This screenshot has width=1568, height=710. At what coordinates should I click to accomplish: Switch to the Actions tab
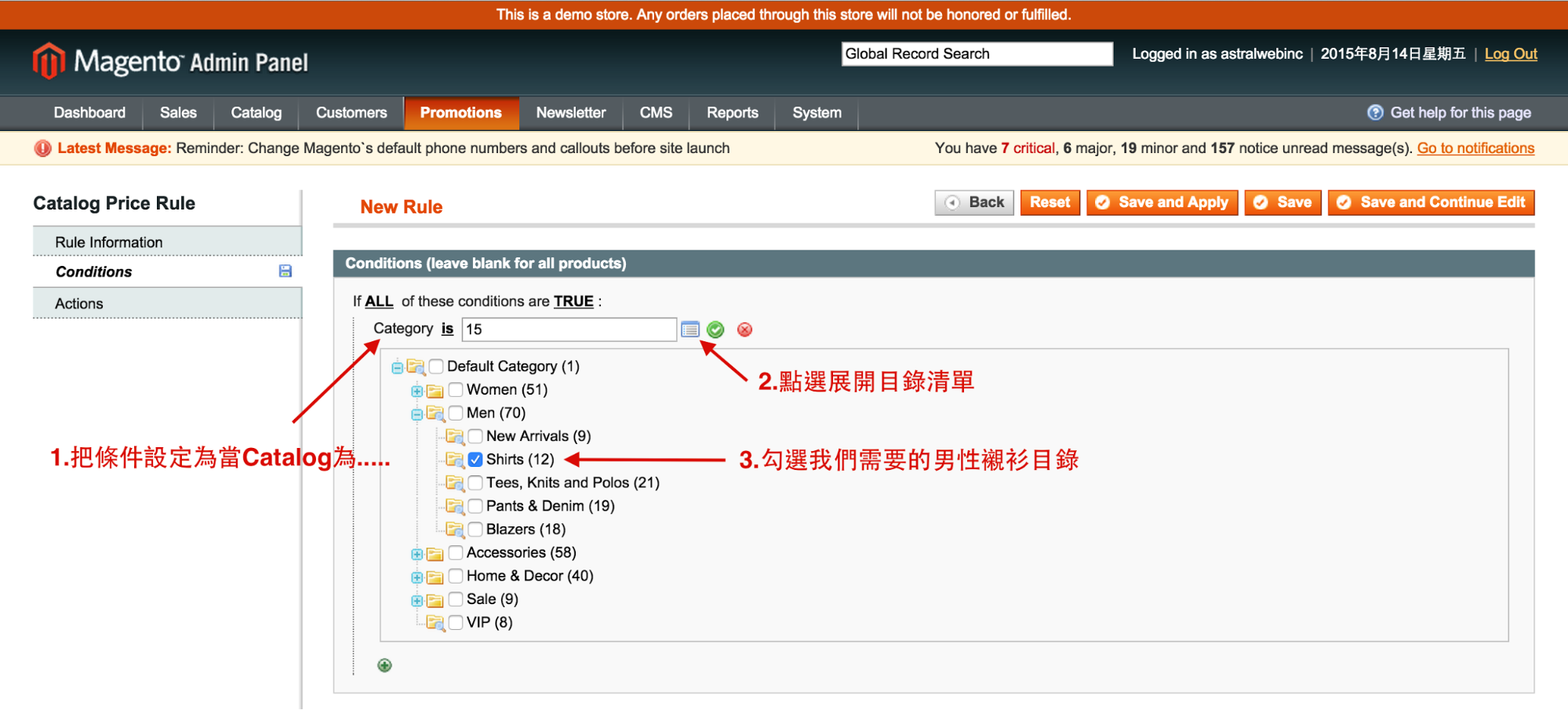pos(167,303)
